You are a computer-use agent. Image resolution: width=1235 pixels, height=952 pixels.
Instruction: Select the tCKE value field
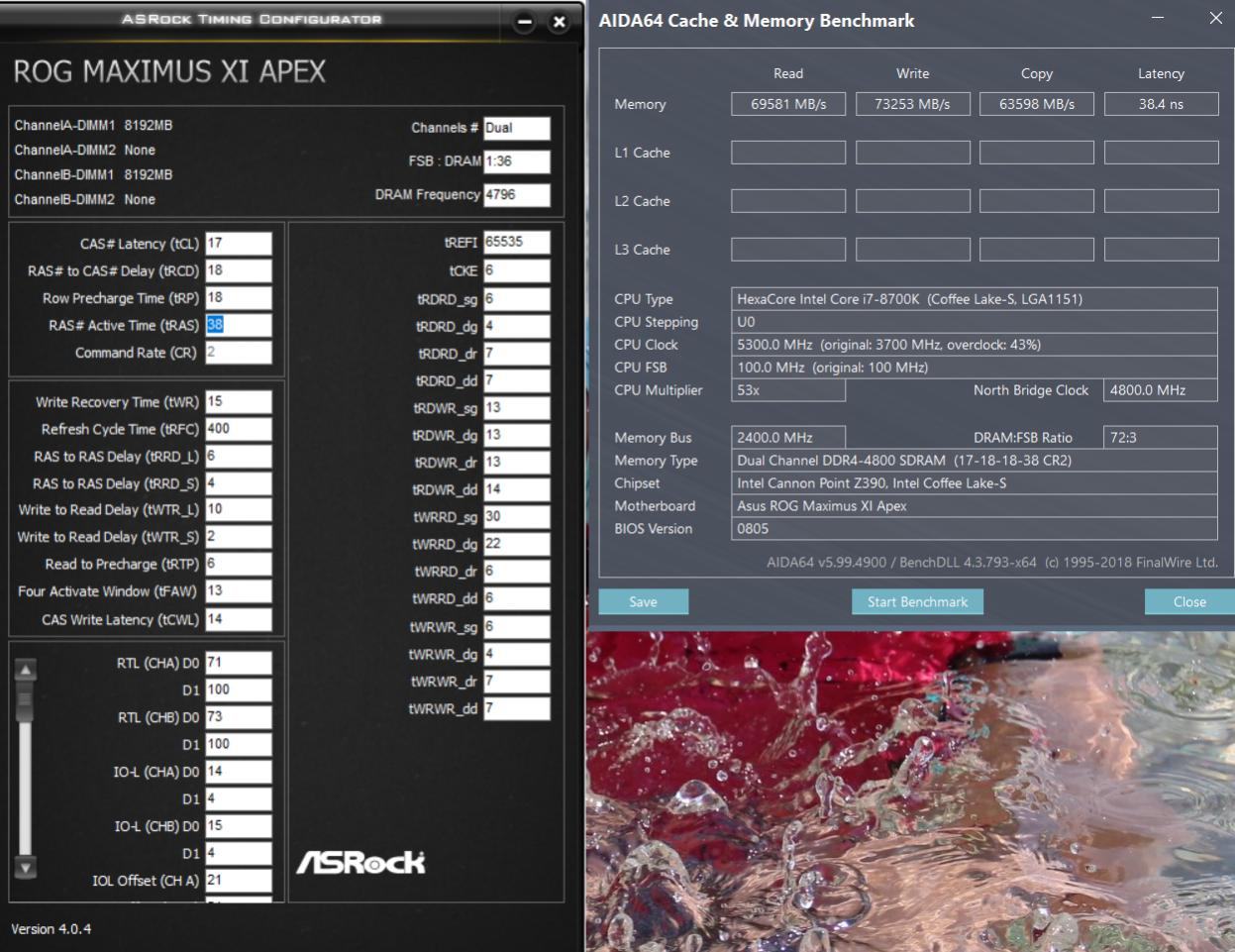point(517,270)
